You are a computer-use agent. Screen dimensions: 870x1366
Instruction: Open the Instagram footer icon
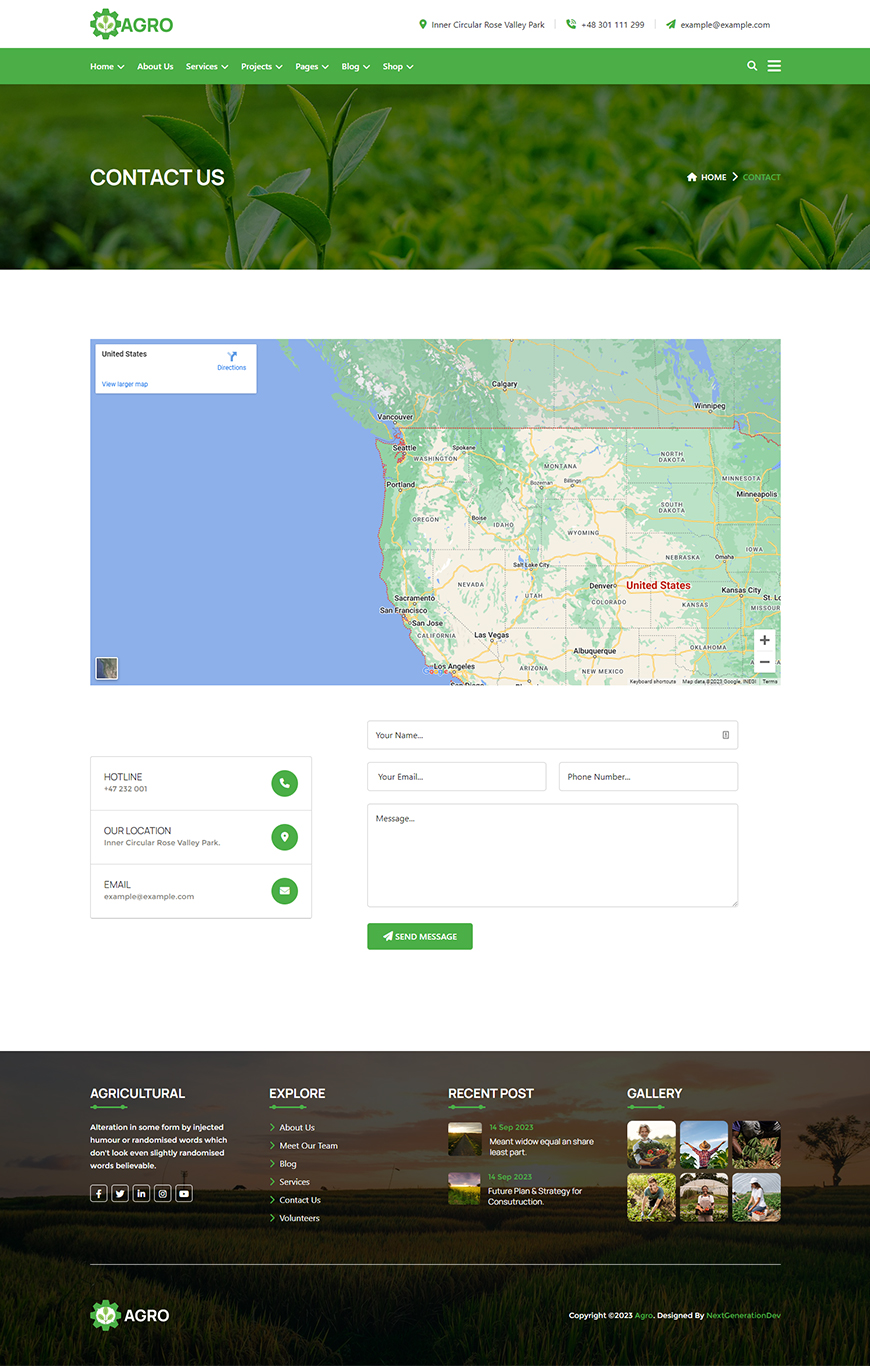pyautogui.click(x=163, y=1193)
